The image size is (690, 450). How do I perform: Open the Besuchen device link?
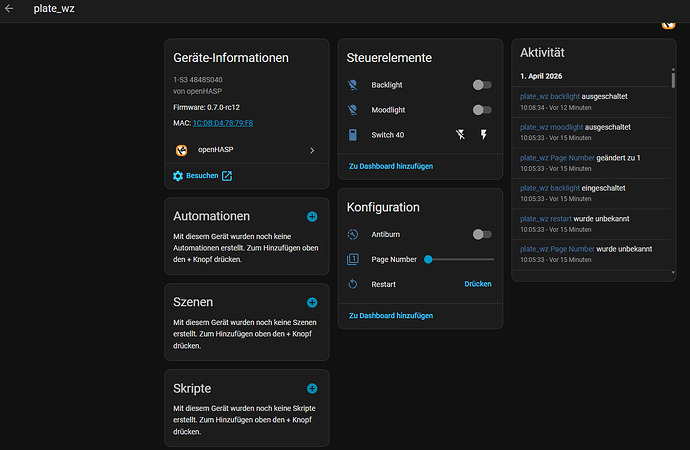202,176
